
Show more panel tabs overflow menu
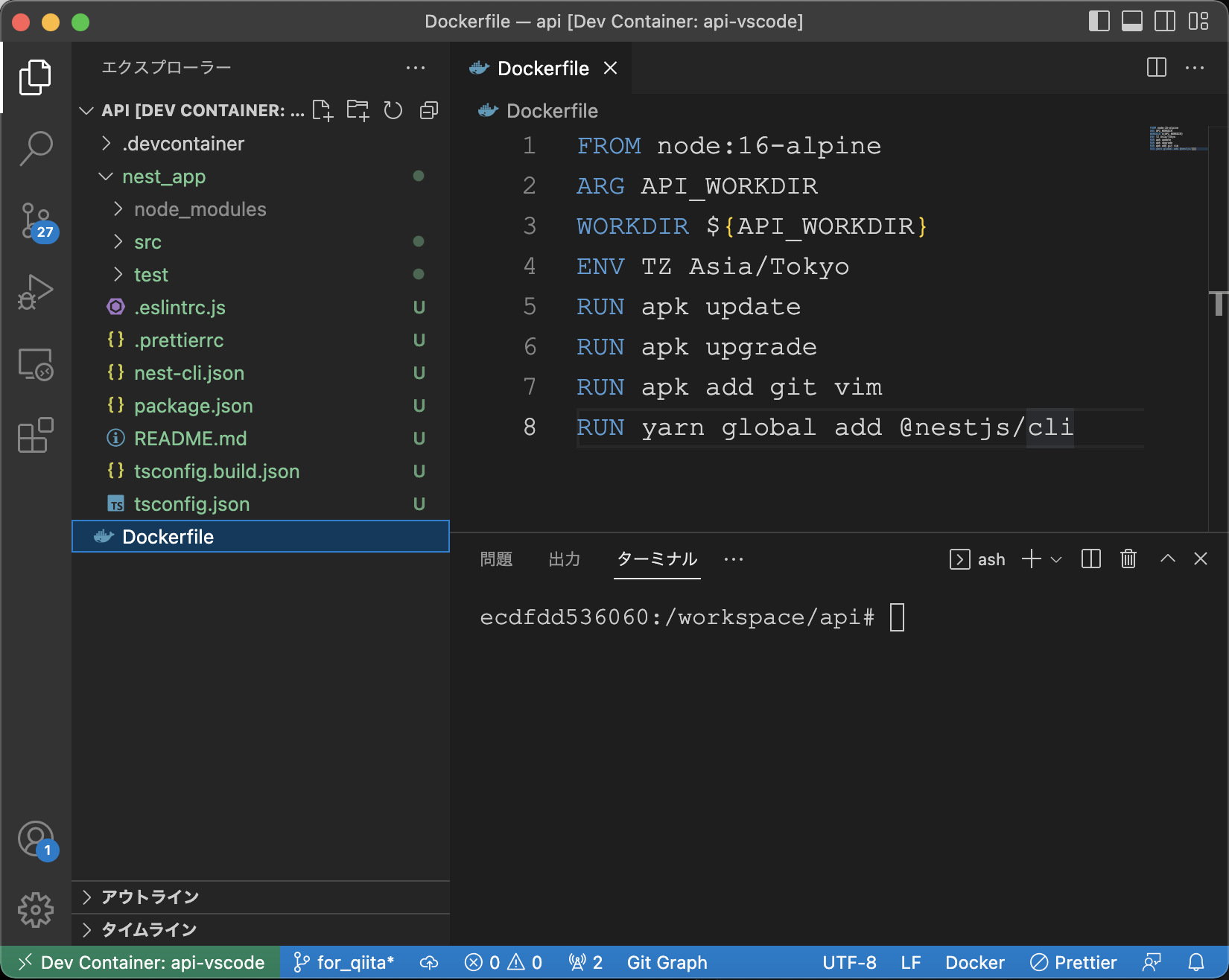(x=734, y=559)
